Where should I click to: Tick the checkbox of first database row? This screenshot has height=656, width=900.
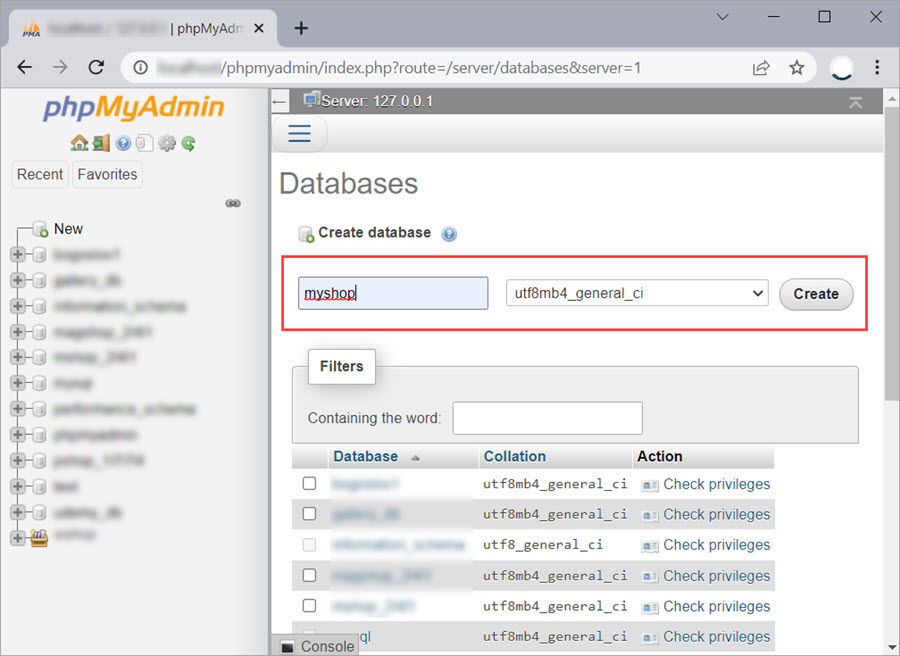[x=309, y=484]
